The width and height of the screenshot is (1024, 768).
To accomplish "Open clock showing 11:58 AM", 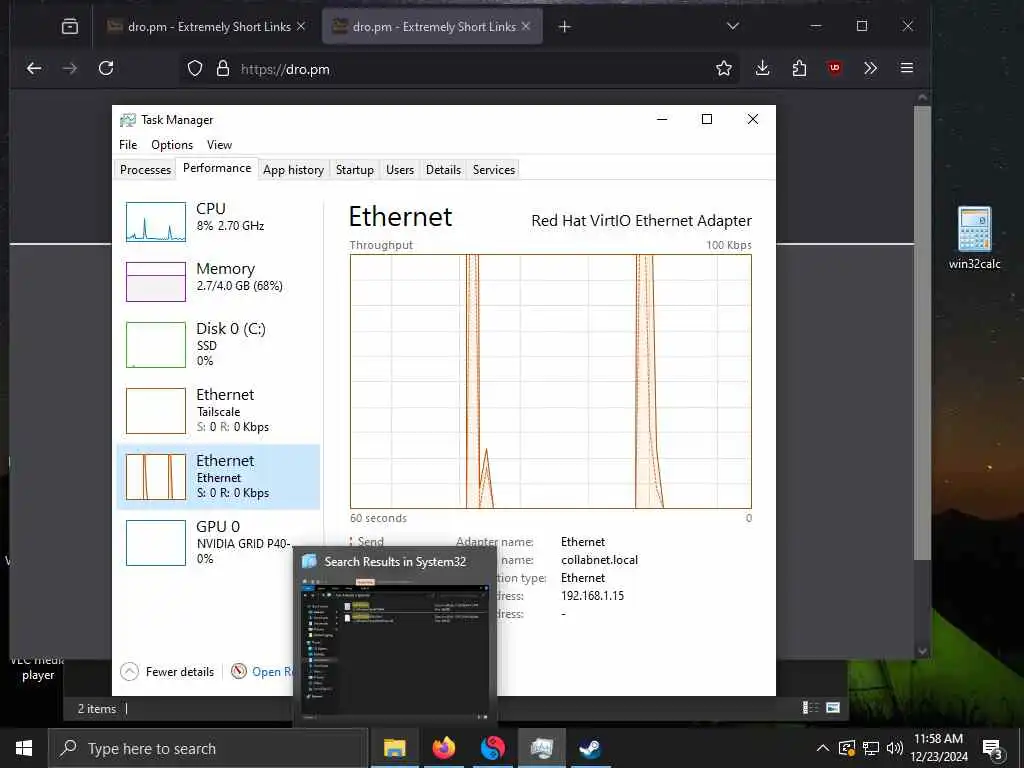I will point(938,748).
